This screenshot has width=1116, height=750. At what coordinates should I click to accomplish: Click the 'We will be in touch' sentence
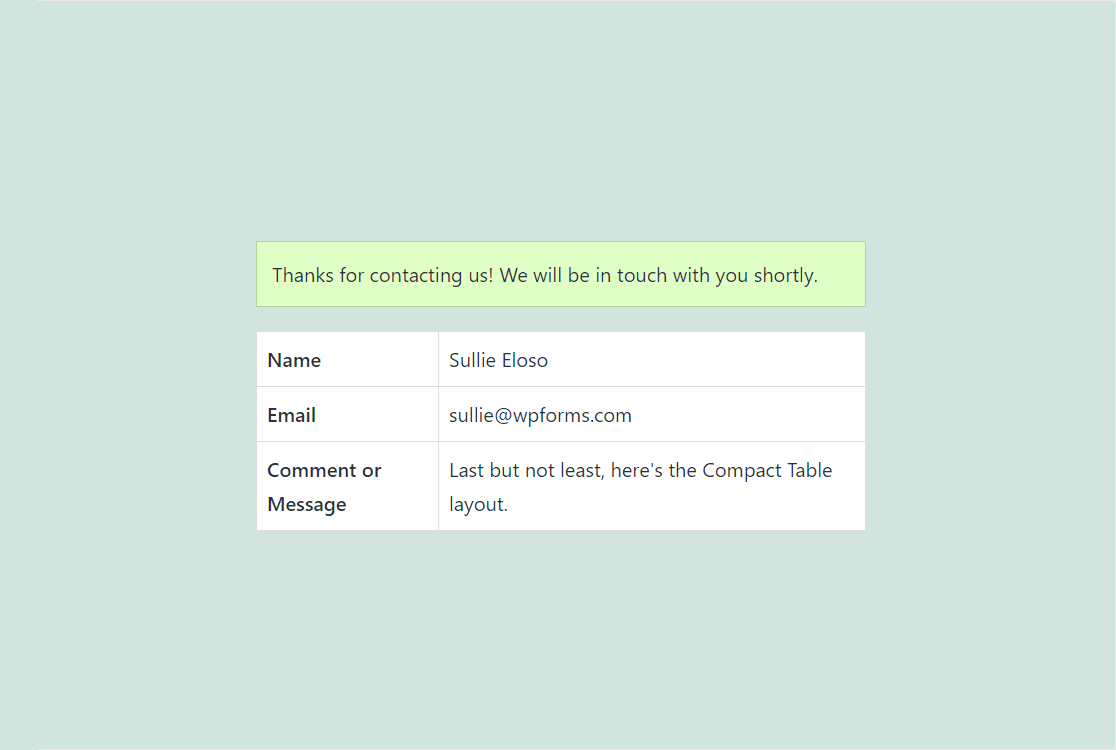pos(659,275)
